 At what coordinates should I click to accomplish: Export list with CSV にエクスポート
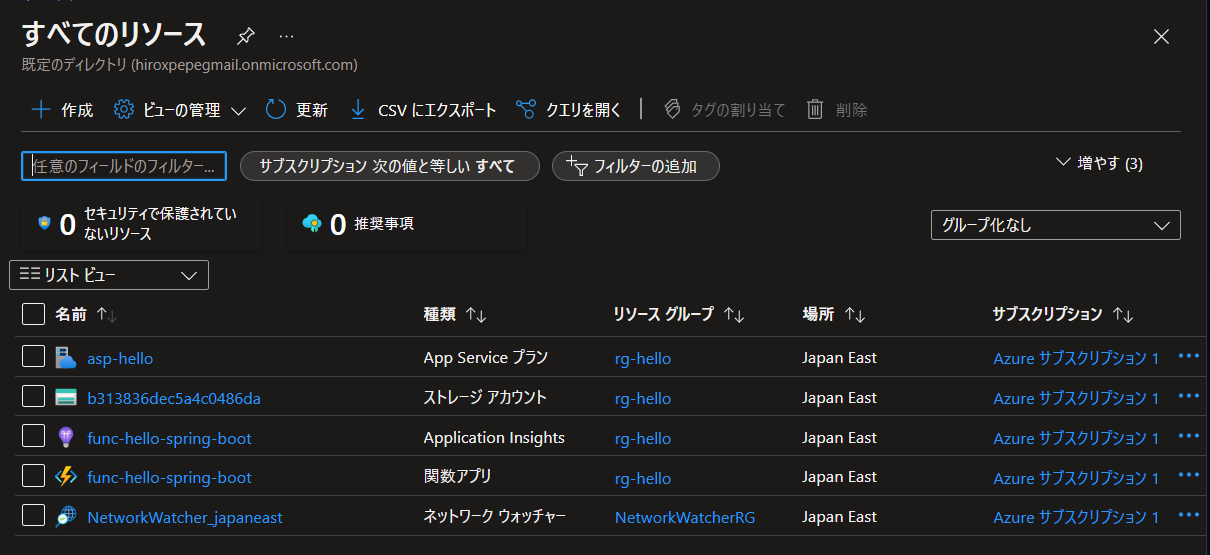click(423, 110)
